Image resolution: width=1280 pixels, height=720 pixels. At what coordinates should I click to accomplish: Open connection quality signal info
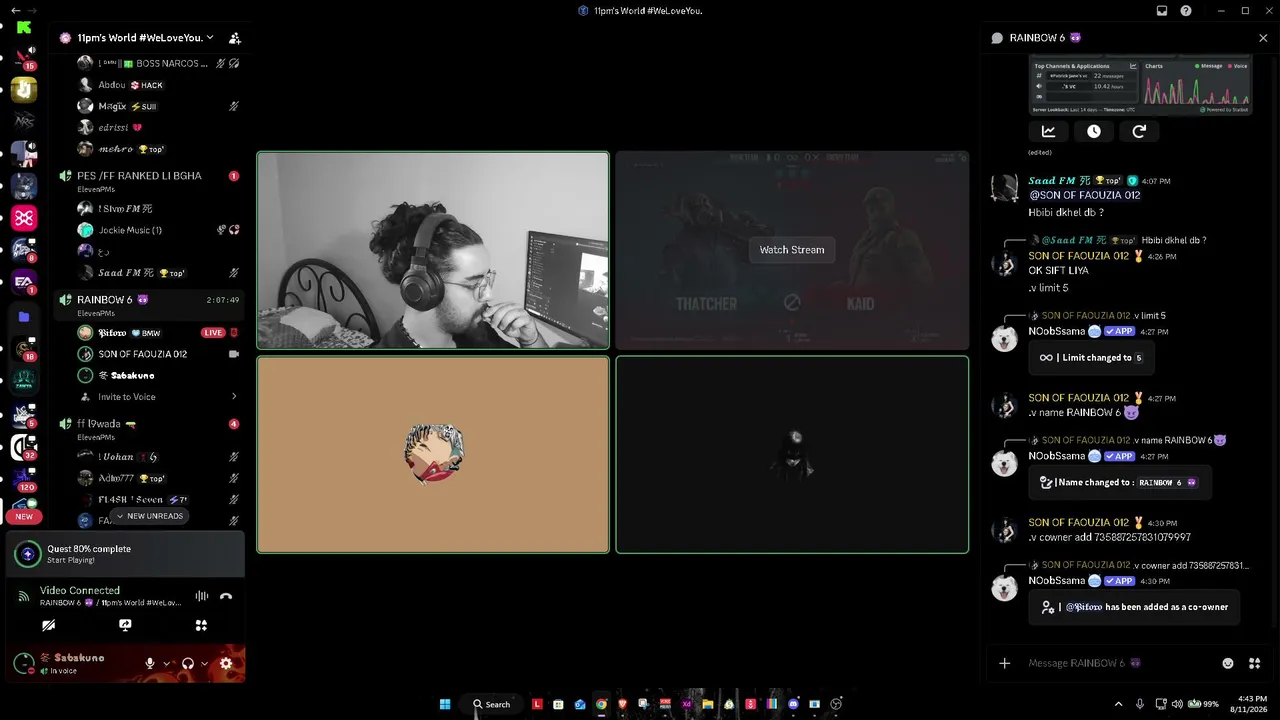coord(24,596)
